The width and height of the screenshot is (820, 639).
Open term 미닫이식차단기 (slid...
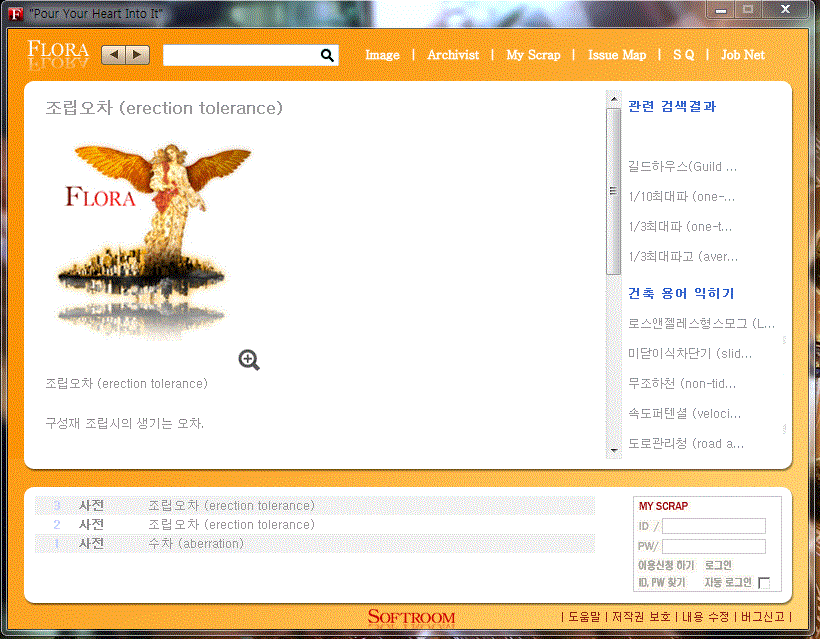click(690, 354)
